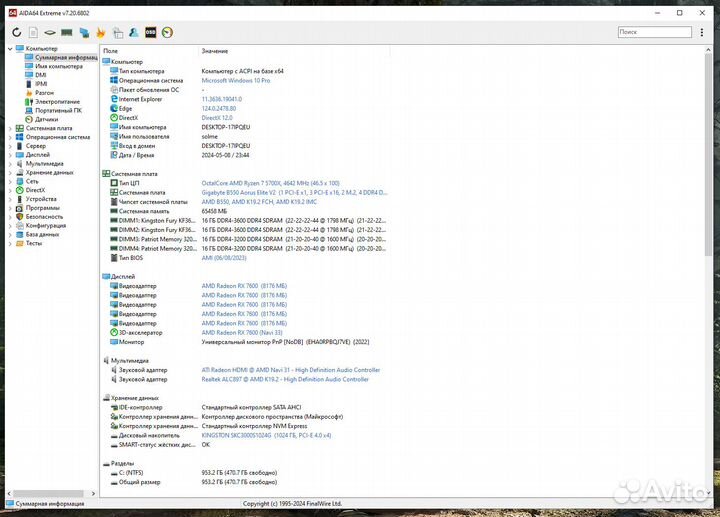Click the Refresh toolbar icon
This screenshot has width=720, height=517.
(x=17, y=33)
